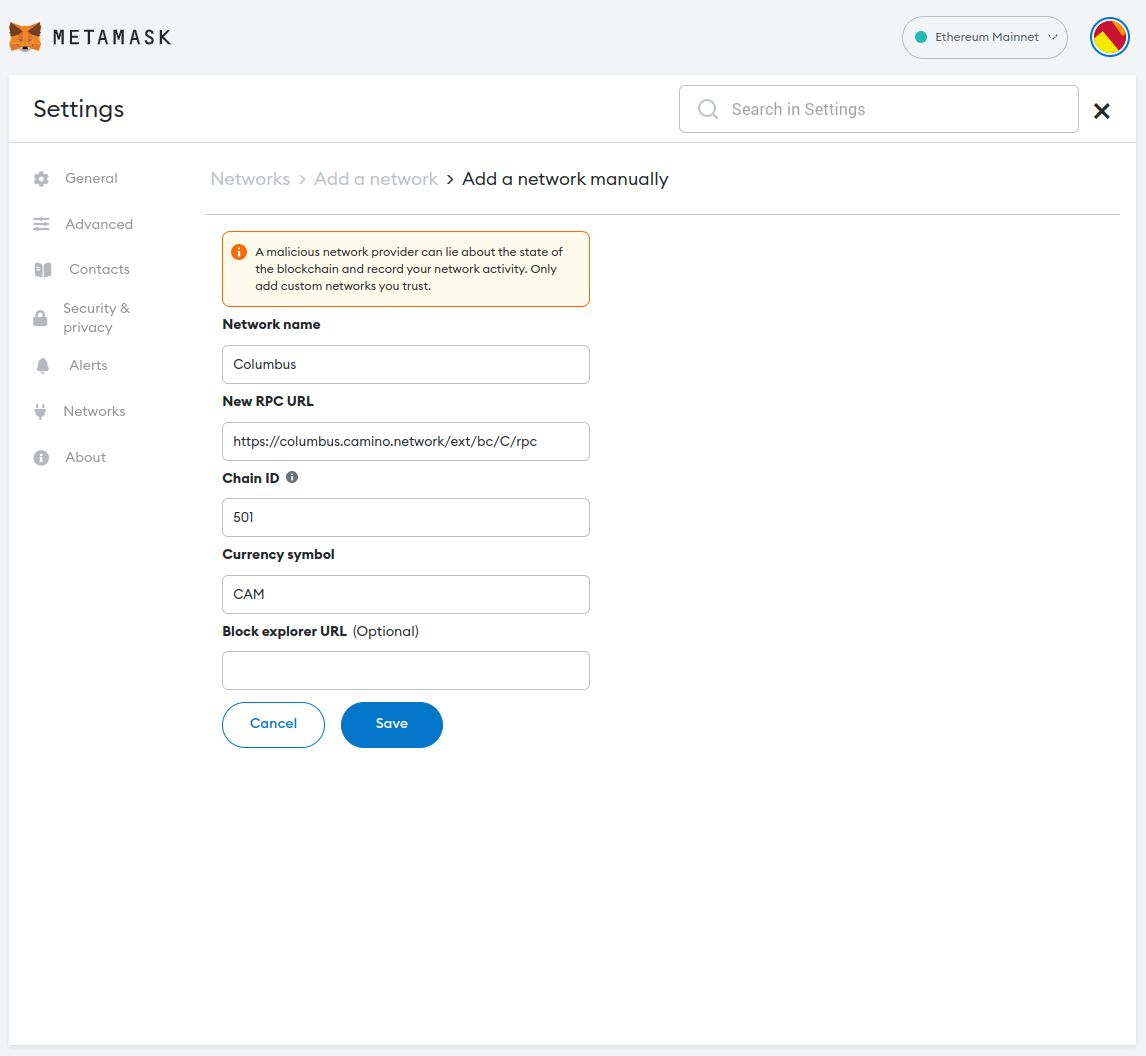Click the About info icon
The image size is (1146, 1056).
tap(41, 458)
